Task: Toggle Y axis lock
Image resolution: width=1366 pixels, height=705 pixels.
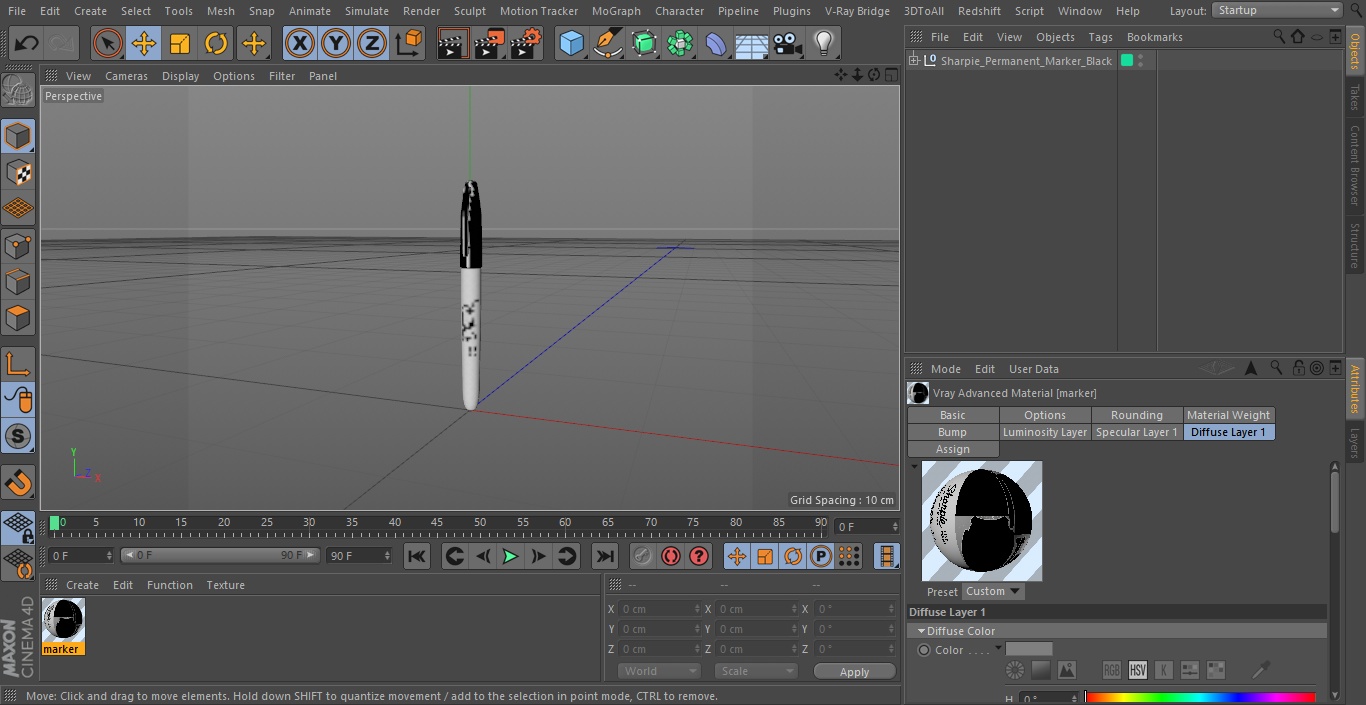Action: [x=336, y=43]
